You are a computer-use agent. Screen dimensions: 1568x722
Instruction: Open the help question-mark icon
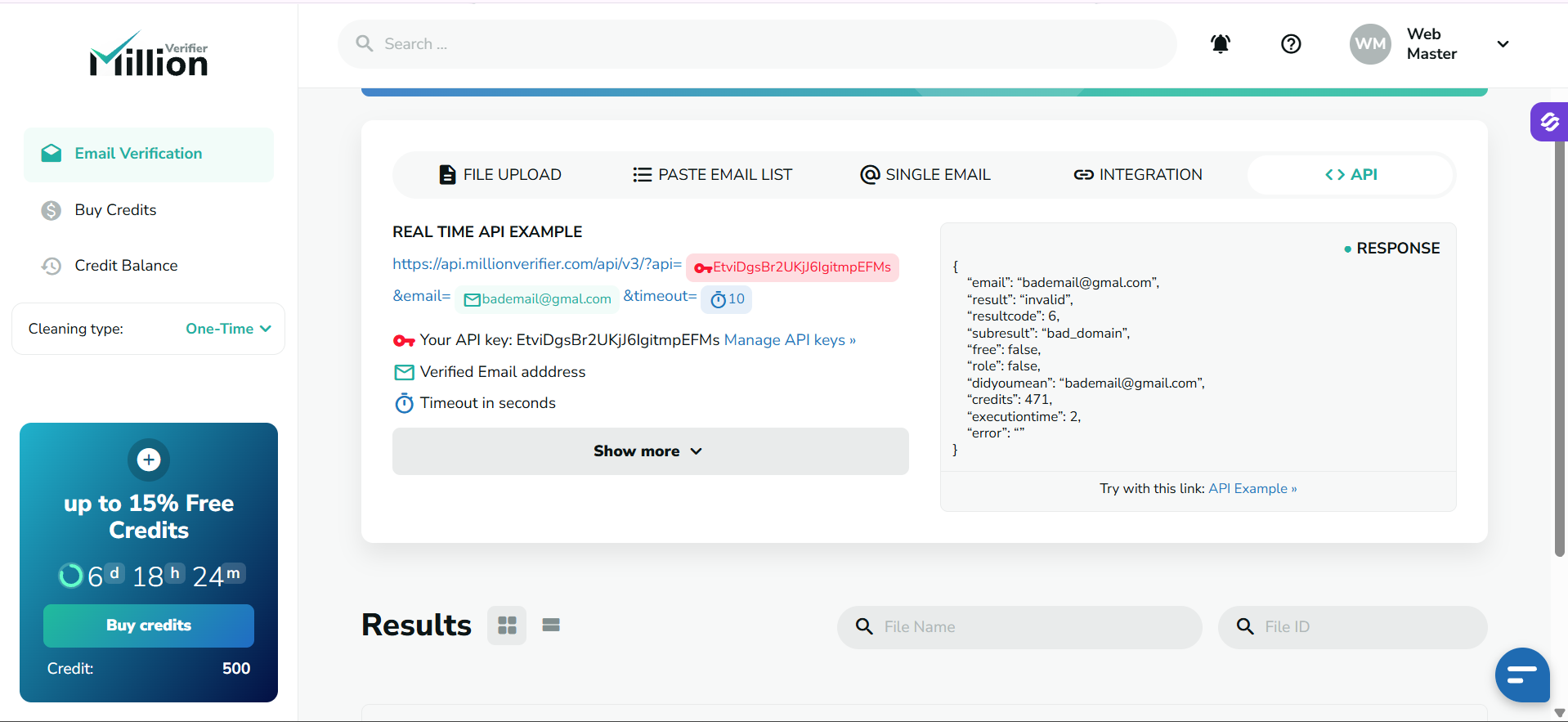[1291, 44]
